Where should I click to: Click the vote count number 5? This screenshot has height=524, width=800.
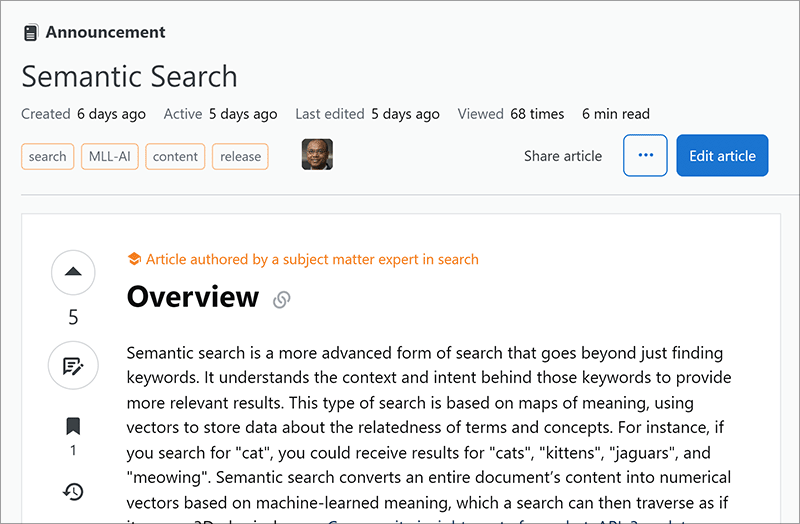pos(73,318)
